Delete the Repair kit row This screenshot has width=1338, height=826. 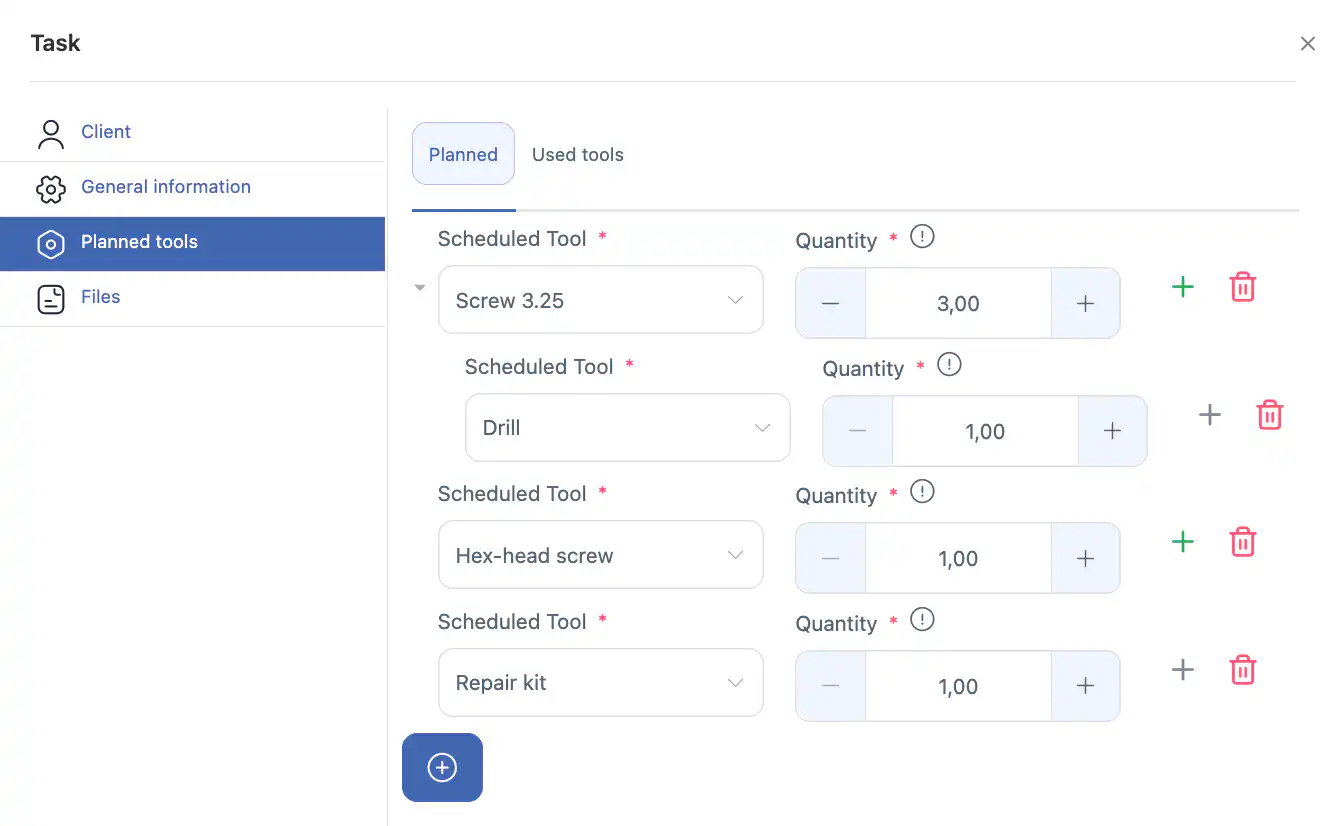click(x=1242, y=670)
